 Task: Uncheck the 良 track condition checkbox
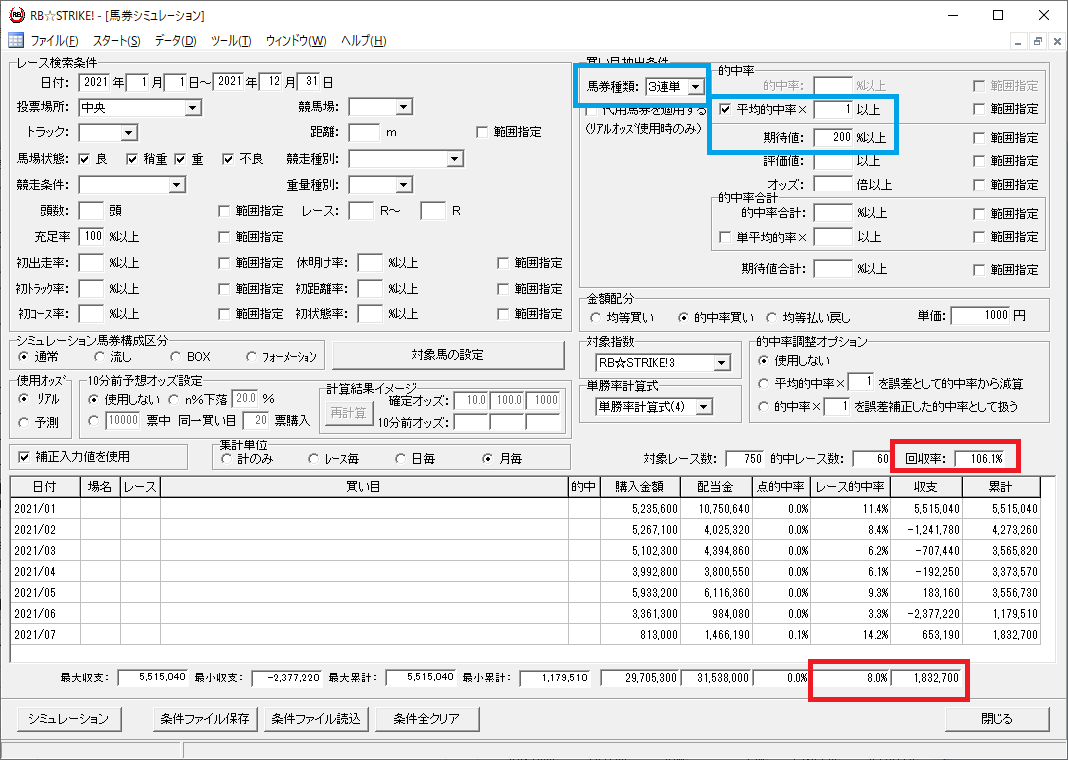click(84, 159)
